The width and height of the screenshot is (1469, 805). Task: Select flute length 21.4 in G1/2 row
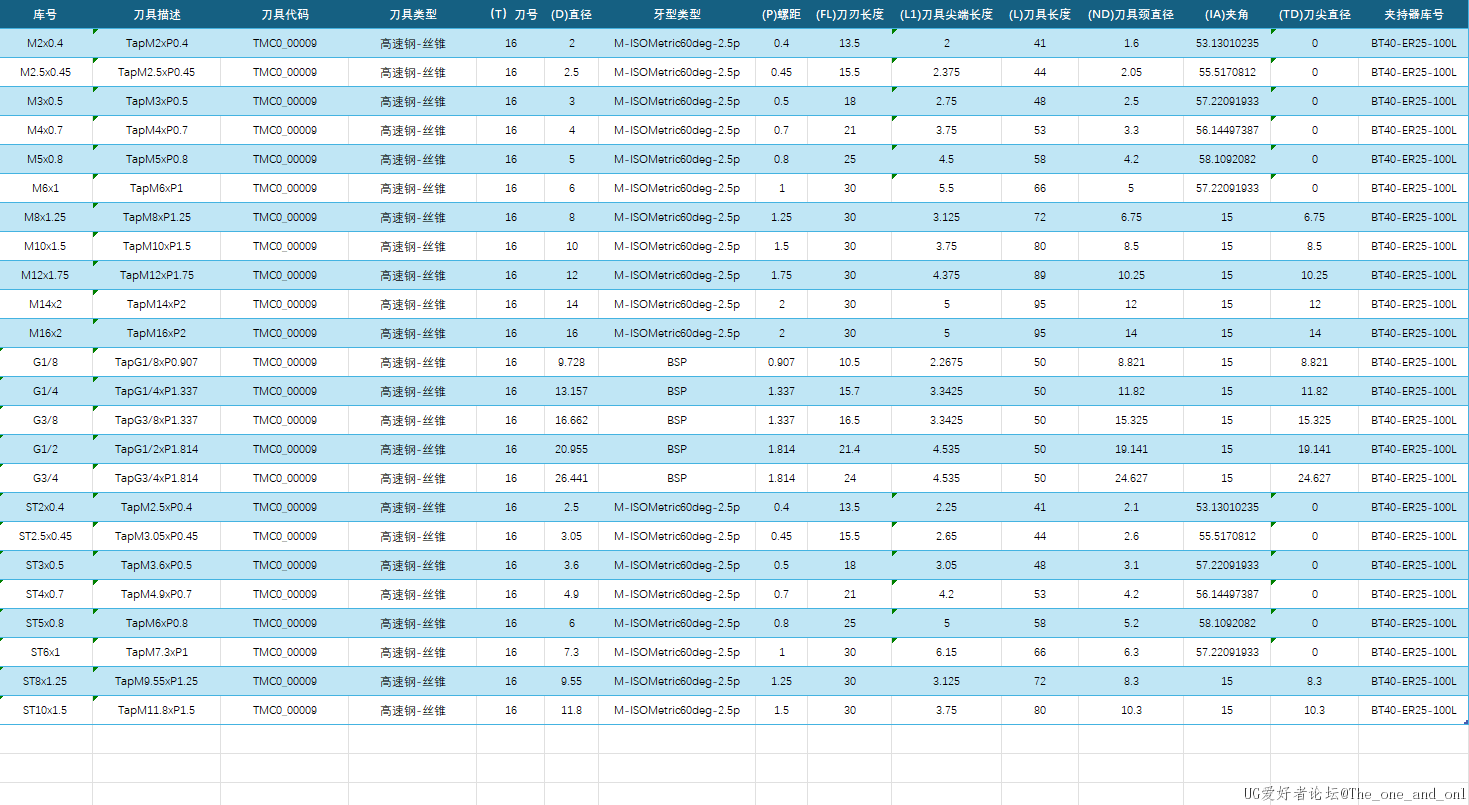[x=849, y=449]
